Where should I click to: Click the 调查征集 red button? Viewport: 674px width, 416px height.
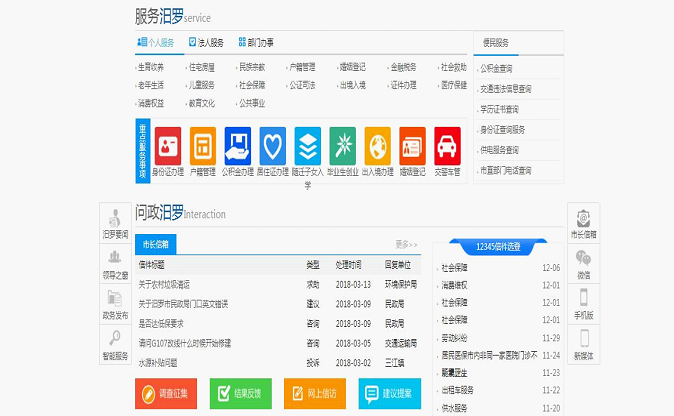[167, 394]
